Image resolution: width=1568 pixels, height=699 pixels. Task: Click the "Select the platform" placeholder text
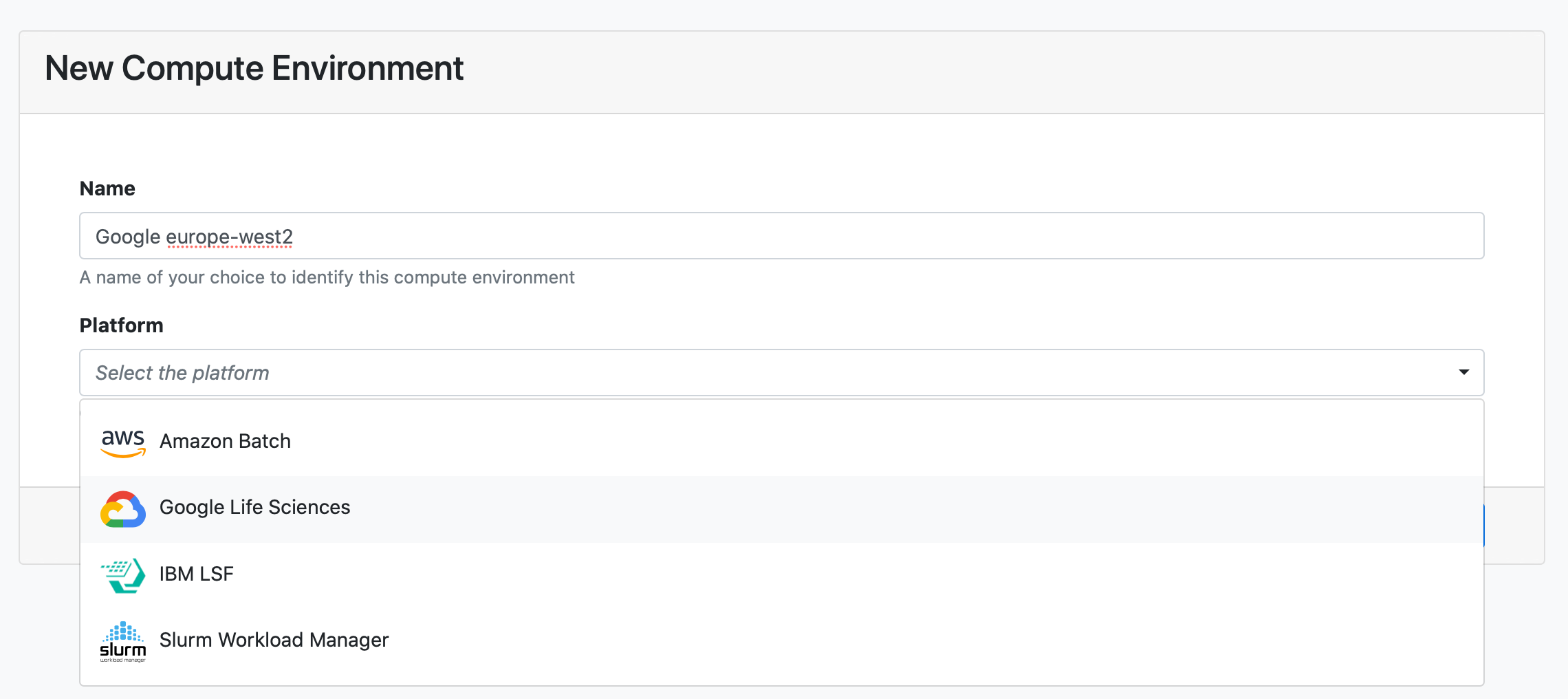(182, 373)
